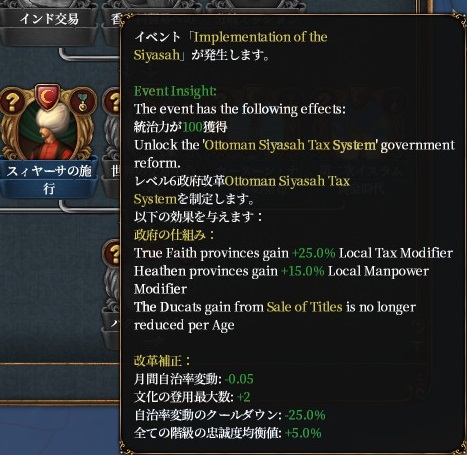Image resolution: width=467 pixels, height=455 pixels.
Task: Click the 'Event Insight:' heading
Action: (175, 91)
